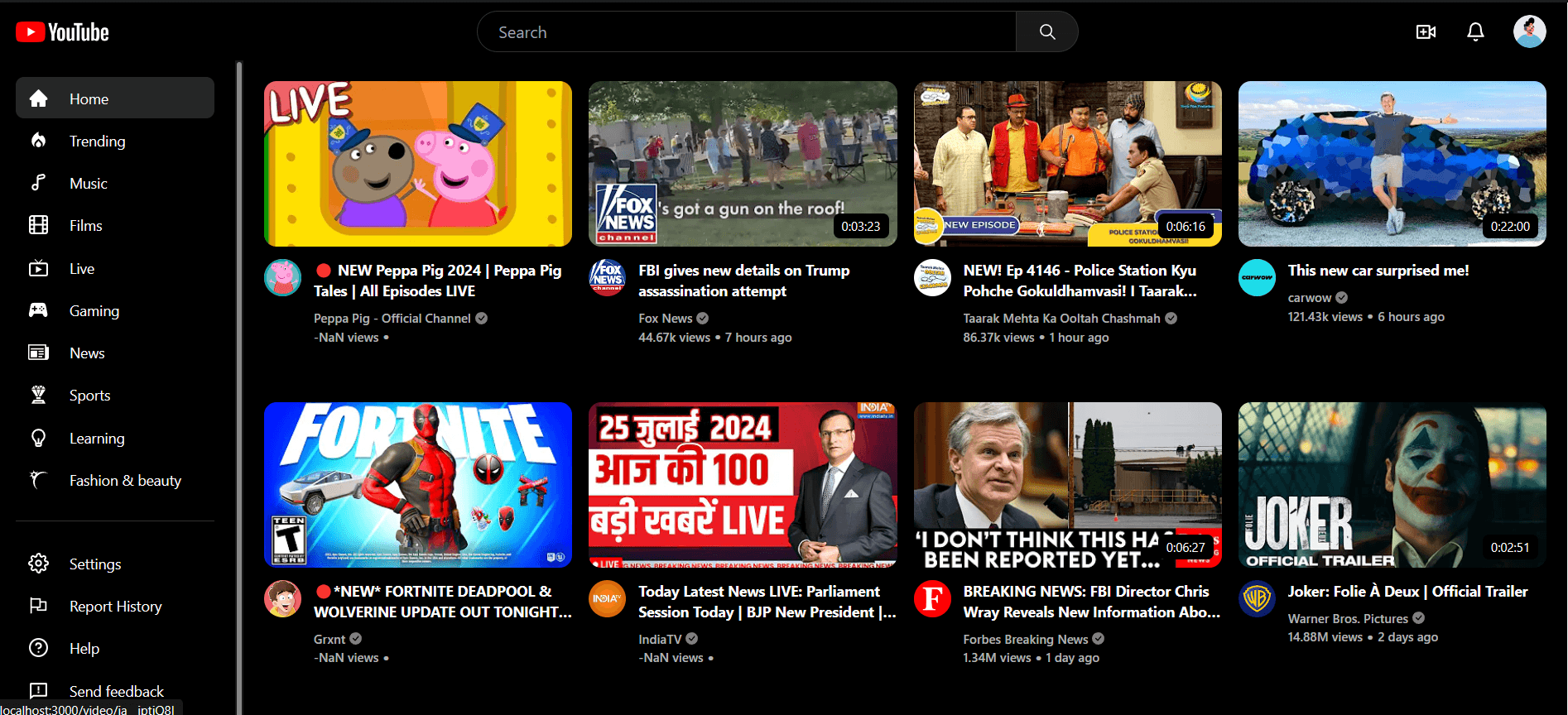Open 'FBI gives new details on Trump' title
Screen dimensions: 1568x715
tap(743, 281)
